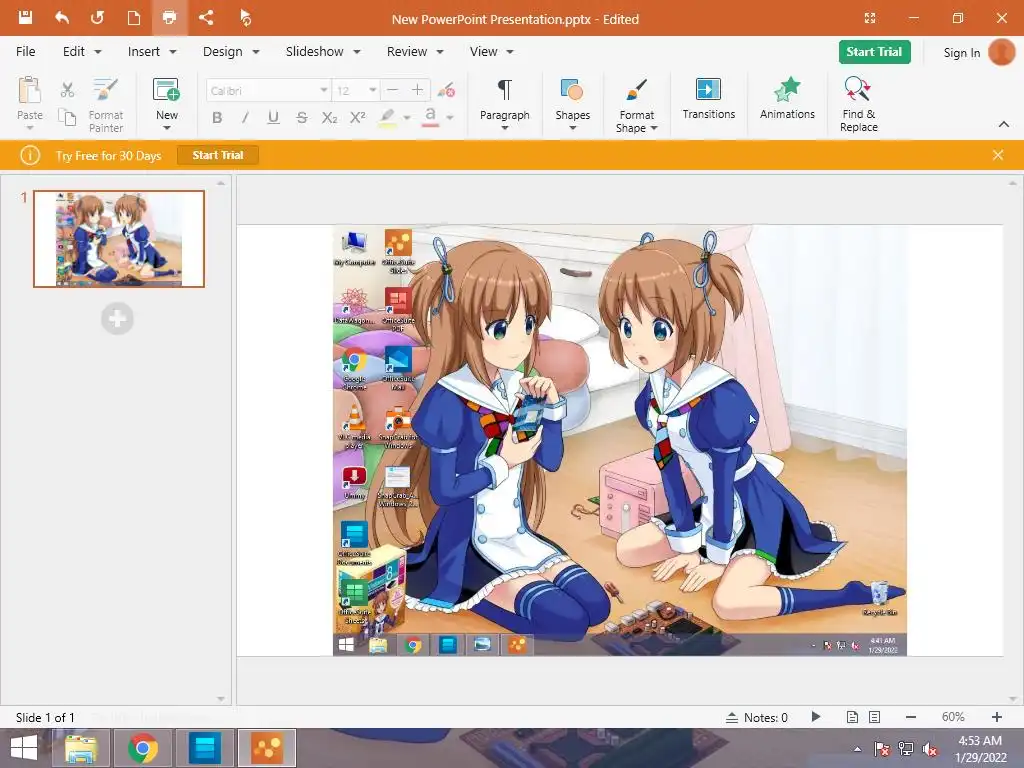This screenshot has width=1024, height=768.
Task: Zoom in with the plus button
Action: 997,717
